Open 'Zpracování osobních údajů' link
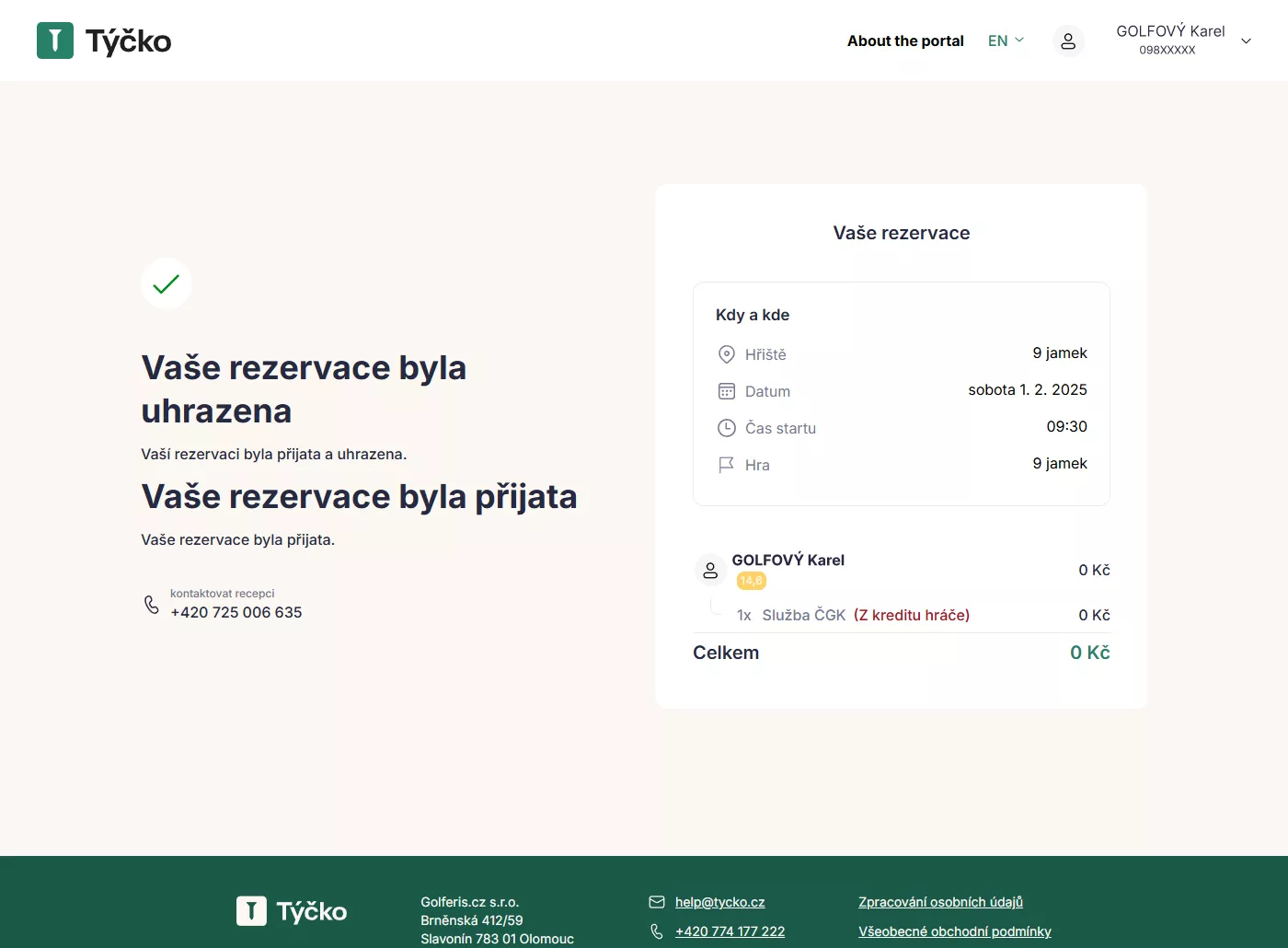The width and height of the screenshot is (1288, 948). click(x=941, y=902)
